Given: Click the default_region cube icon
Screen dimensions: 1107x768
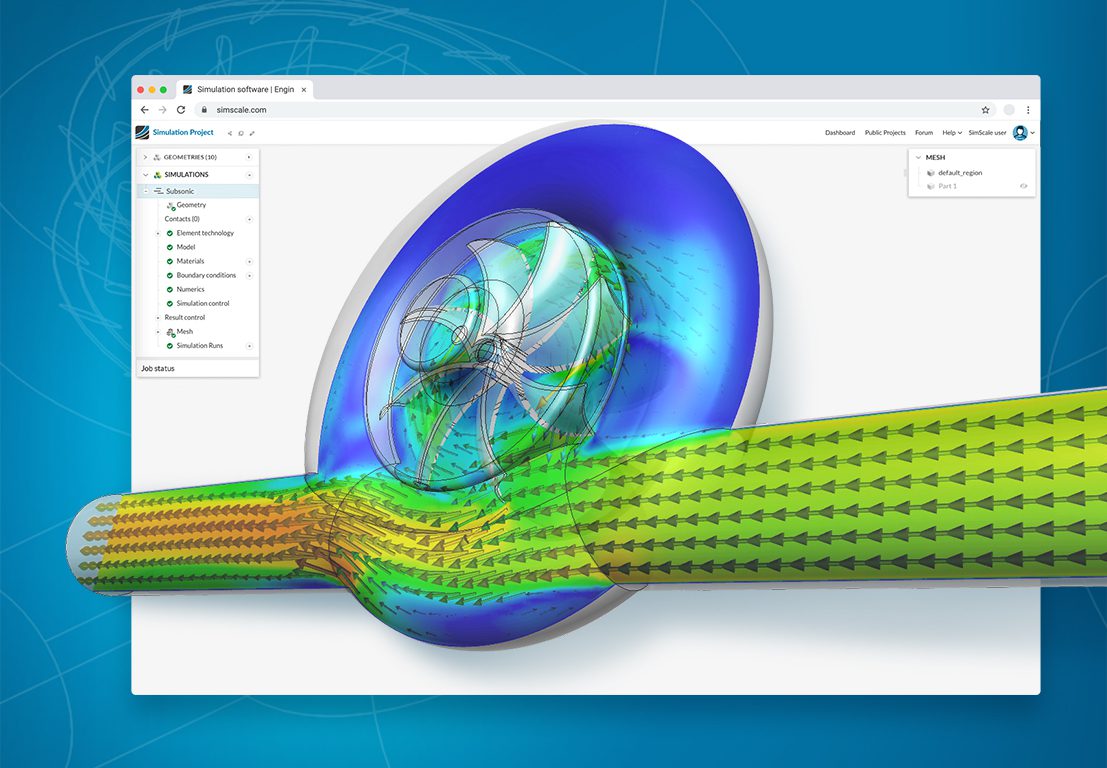Looking at the screenshot, I should (931, 173).
